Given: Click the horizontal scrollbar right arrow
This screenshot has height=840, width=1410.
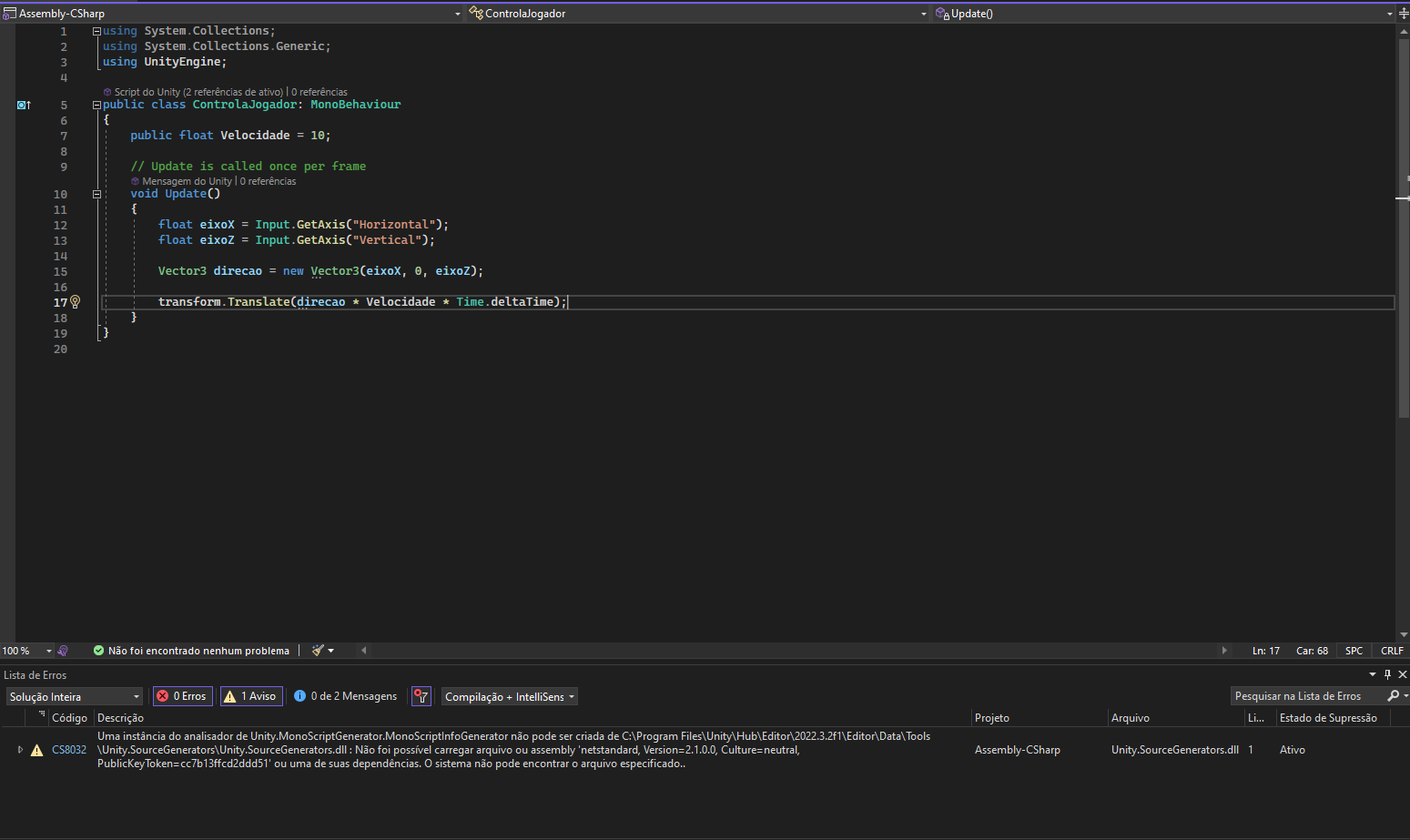Looking at the screenshot, I should [x=1224, y=651].
